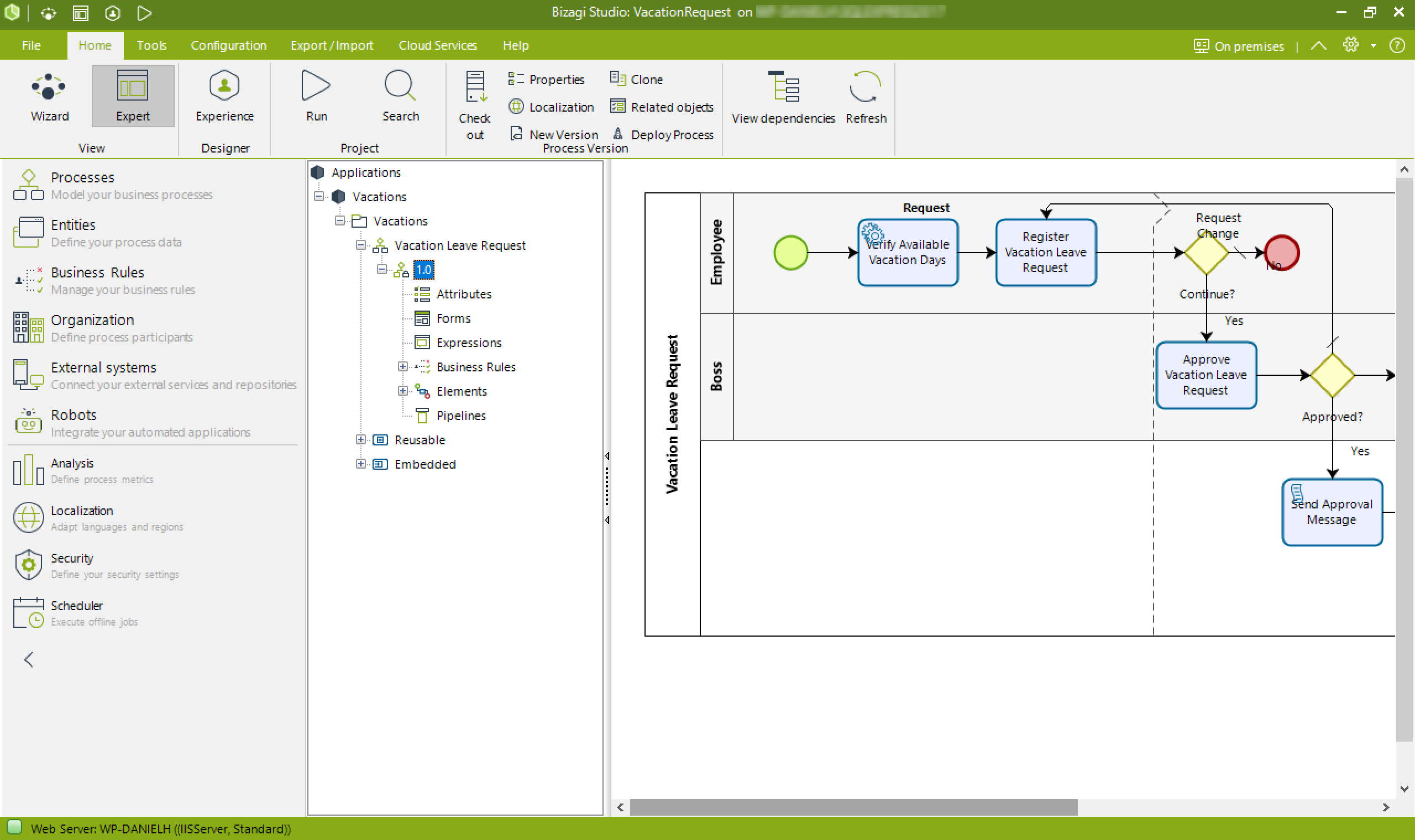This screenshot has height=840, width=1415.
Task: Open the Experience designer
Action: [225, 96]
